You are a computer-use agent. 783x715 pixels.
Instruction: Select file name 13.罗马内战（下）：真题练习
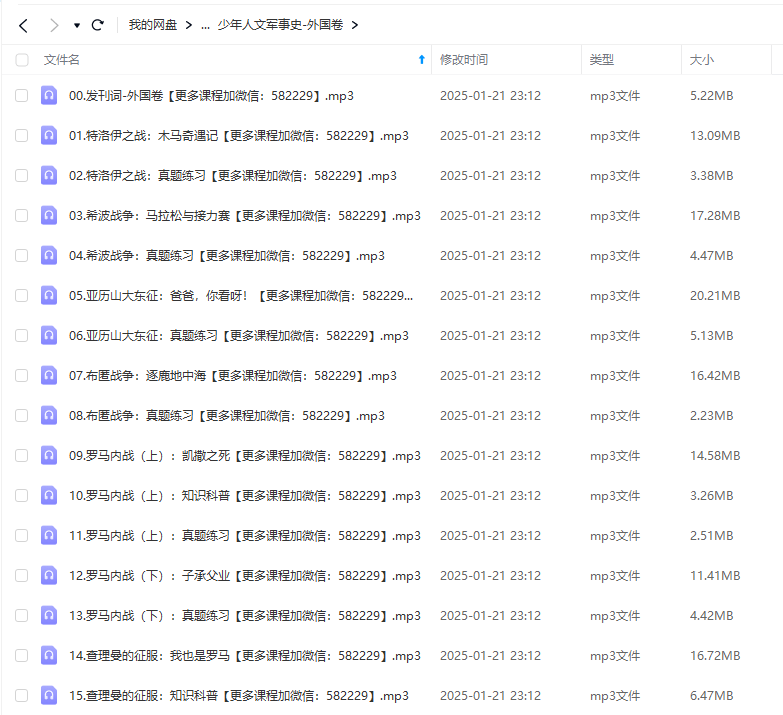245,615
